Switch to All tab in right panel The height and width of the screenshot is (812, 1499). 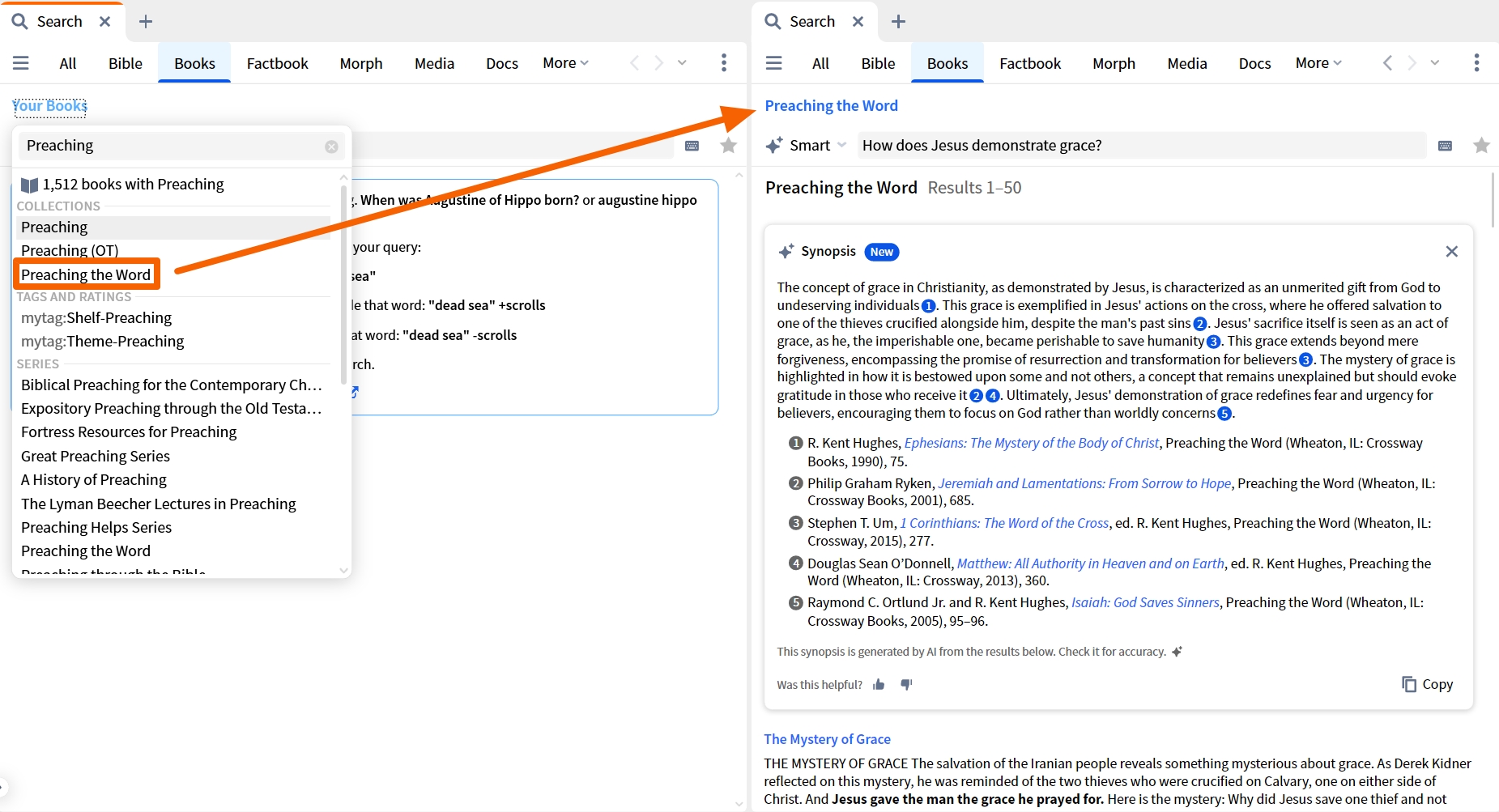coord(821,63)
